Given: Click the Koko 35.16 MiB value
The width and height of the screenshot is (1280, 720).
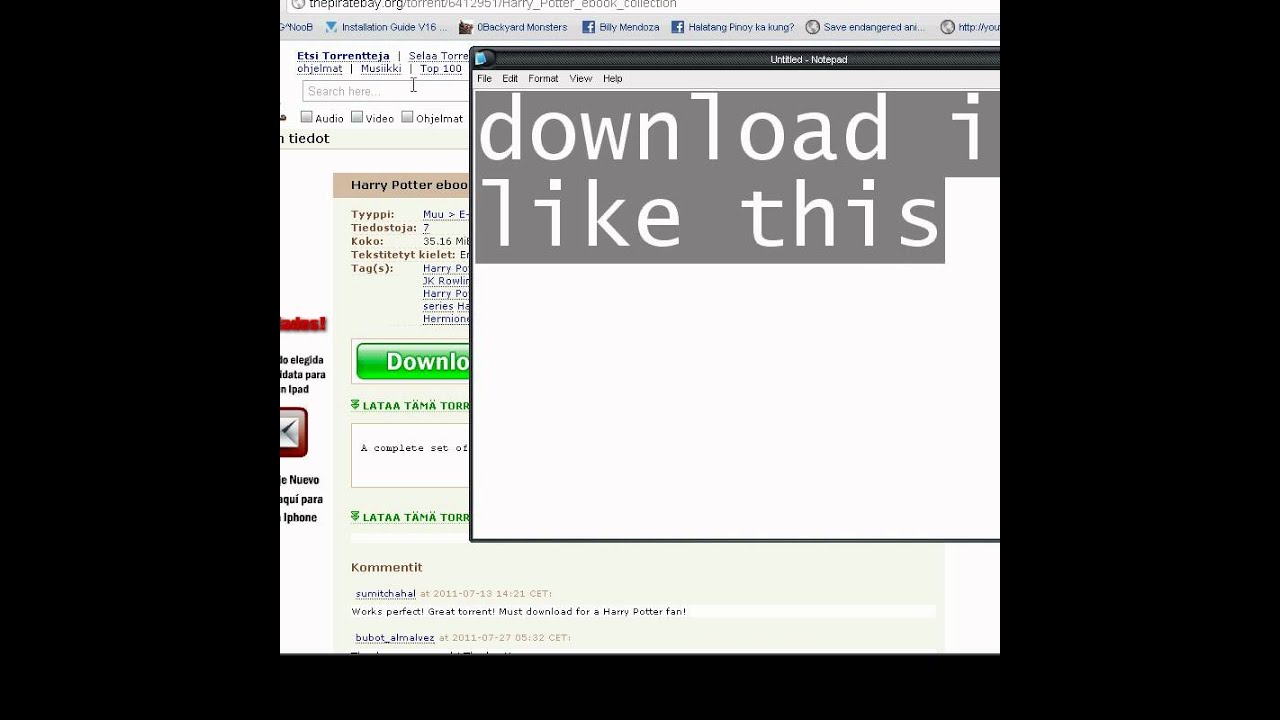Looking at the screenshot, I should point(446,241).
